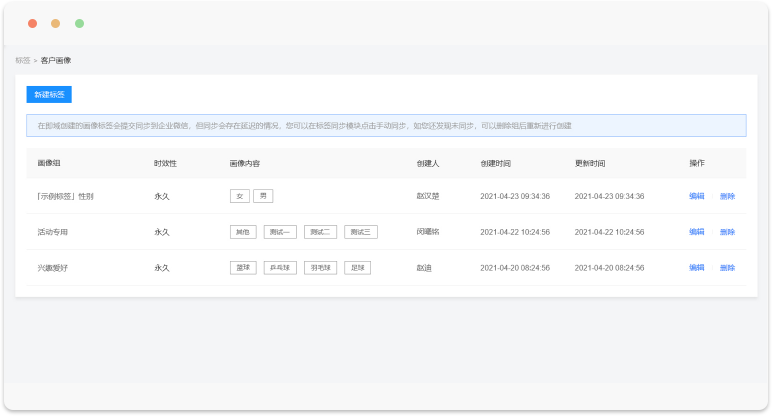Edit the 活动专用 group
This screenshot has height=416, width=772.
696,232
